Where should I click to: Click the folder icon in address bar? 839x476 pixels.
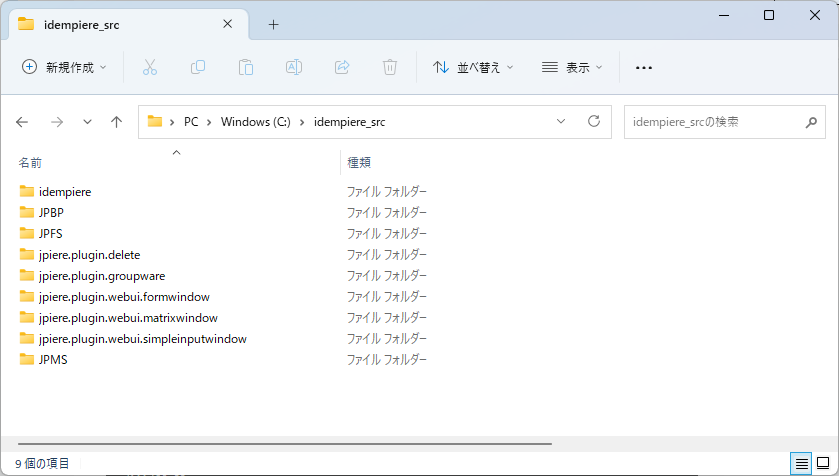155,121
